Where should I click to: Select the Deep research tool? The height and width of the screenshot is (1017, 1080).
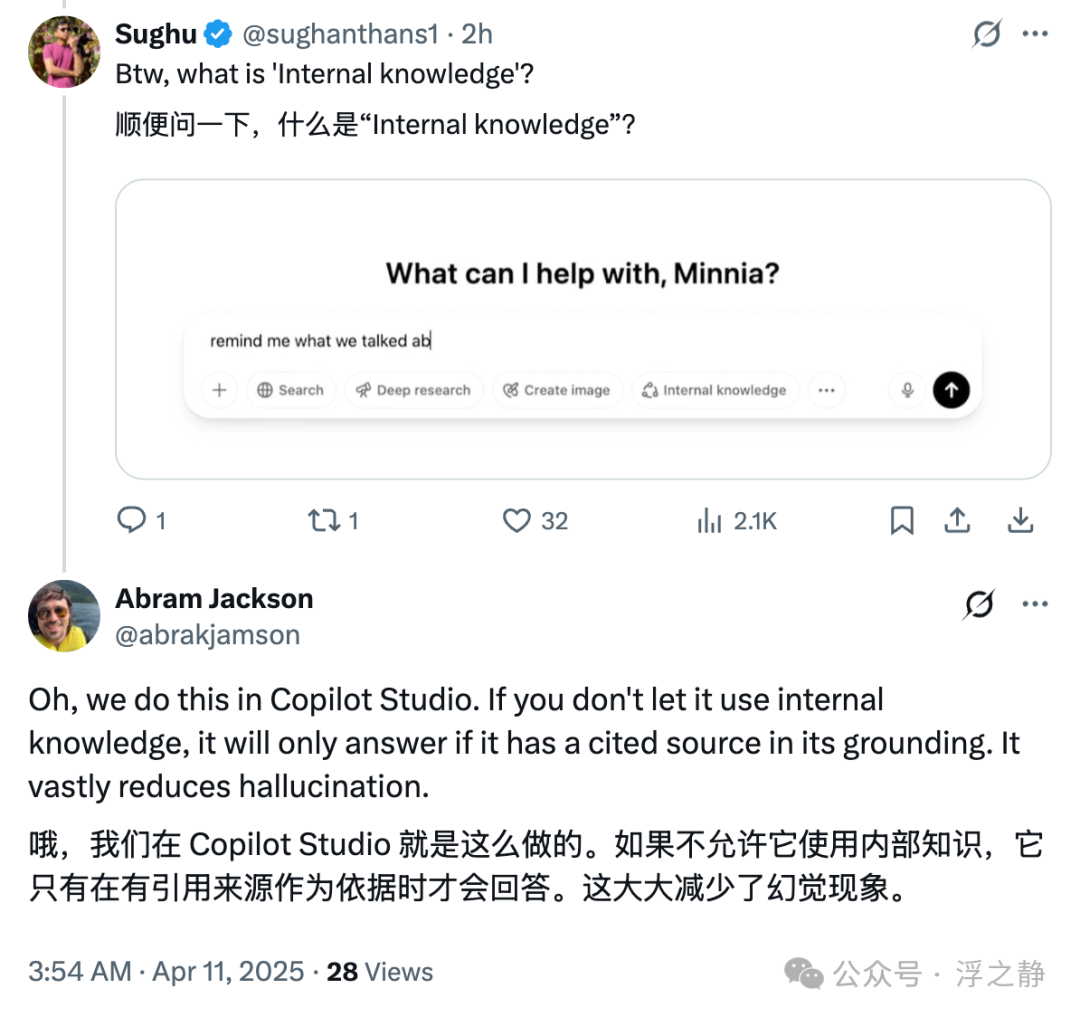tap(413, 390)
